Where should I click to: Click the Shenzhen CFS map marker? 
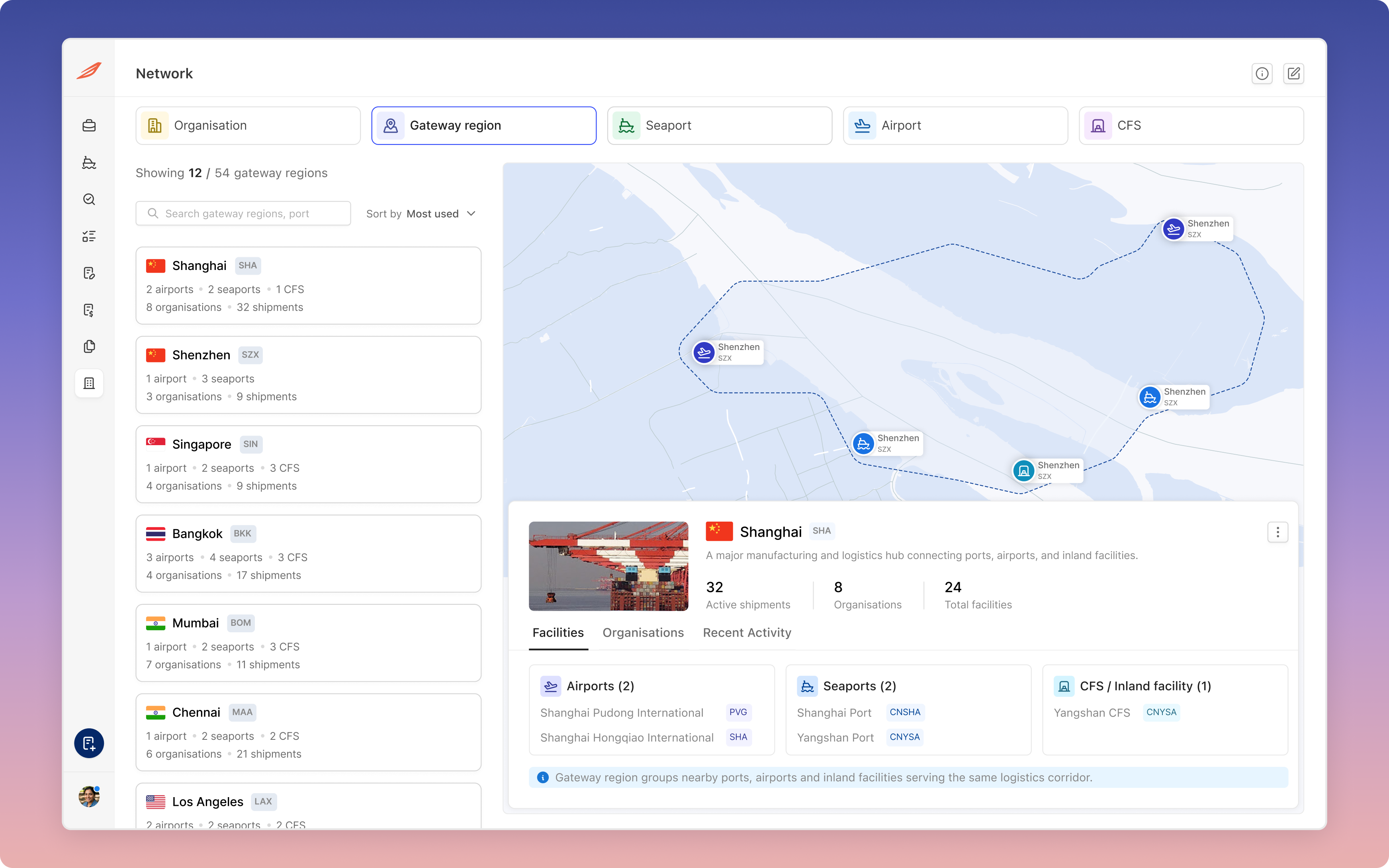(1047, 470)
